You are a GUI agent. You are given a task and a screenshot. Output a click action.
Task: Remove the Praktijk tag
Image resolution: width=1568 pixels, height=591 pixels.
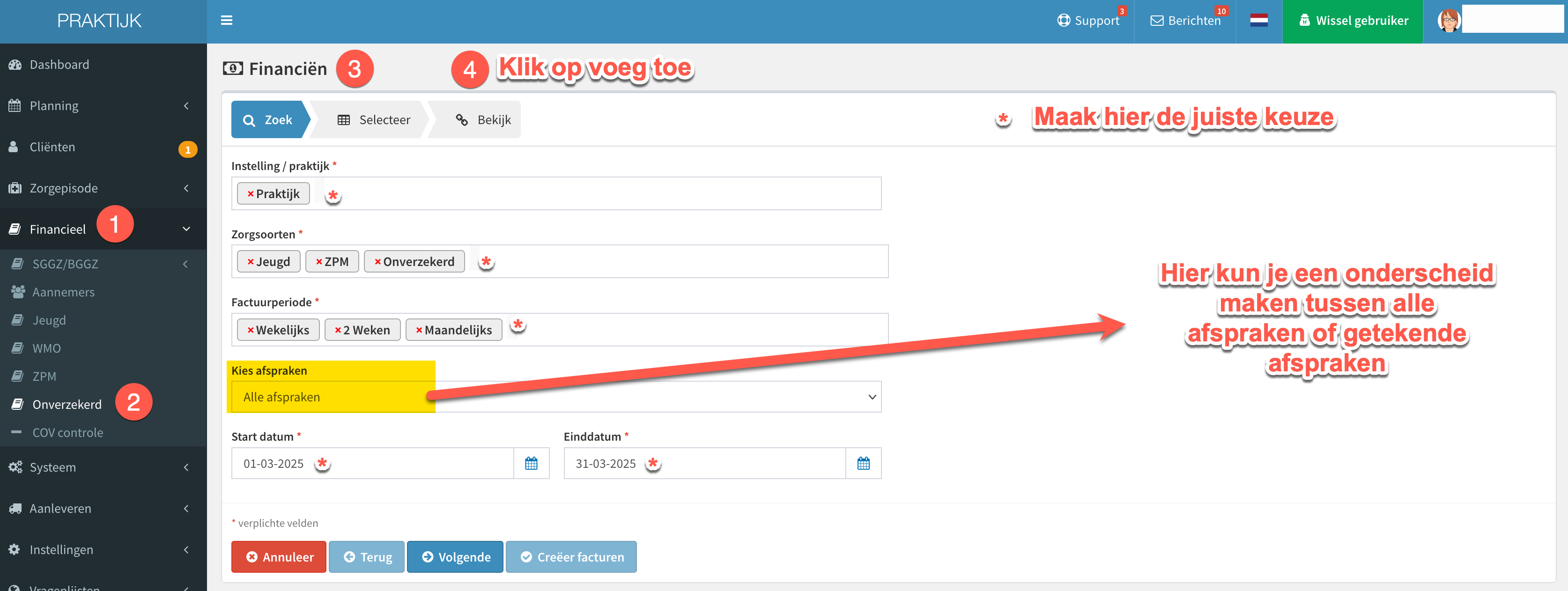250,193
